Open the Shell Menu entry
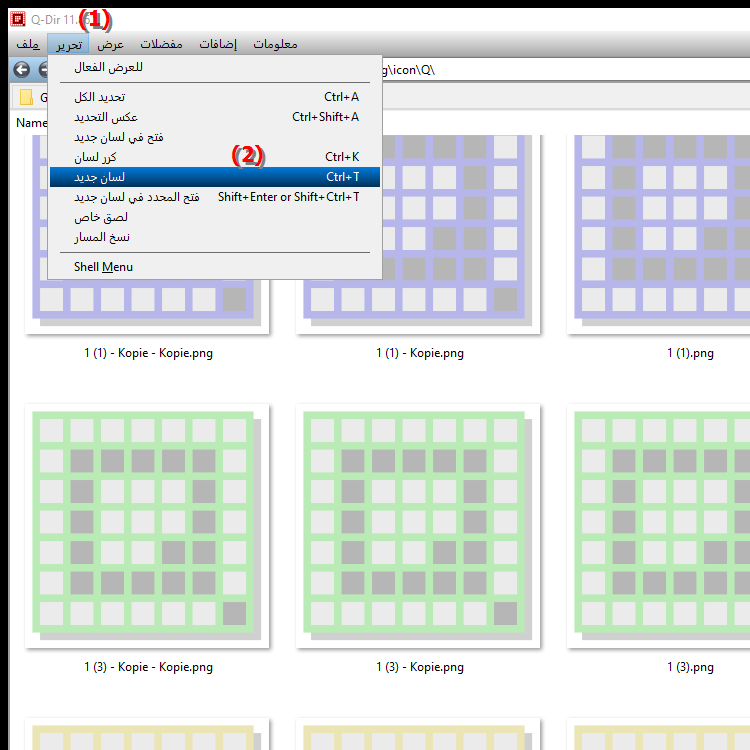The width and height of the screenshot is (750, 750). [x=215, y=267]
